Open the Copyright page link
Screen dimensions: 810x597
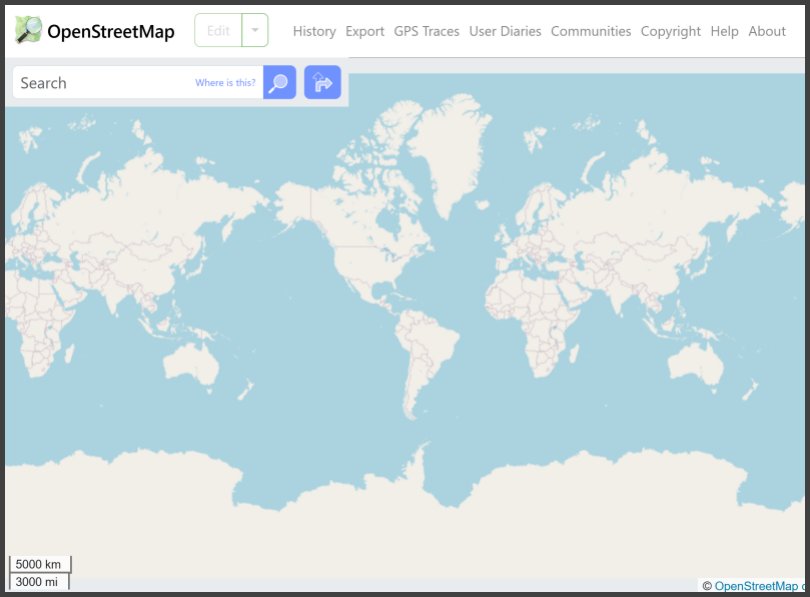tap(670, 31)
